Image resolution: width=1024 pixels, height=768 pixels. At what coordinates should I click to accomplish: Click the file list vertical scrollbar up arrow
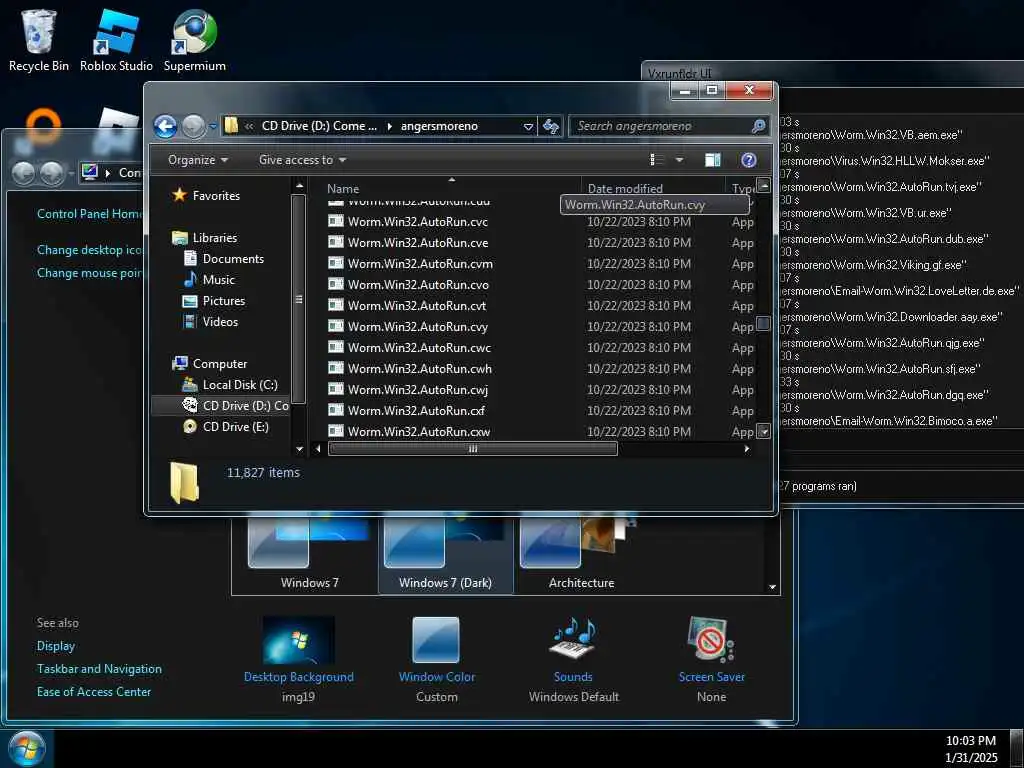pyautogui.click(x=763, y=185)
